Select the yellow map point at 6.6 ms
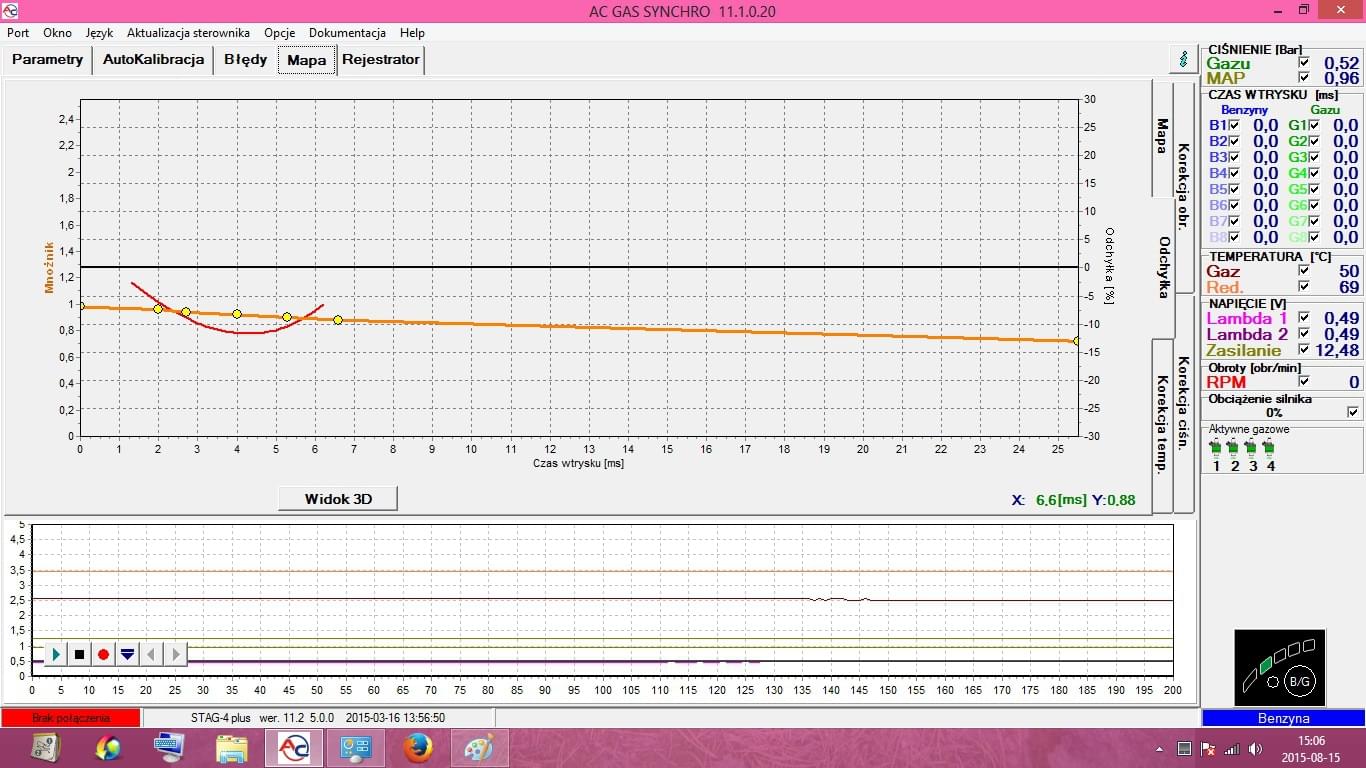Viewport: 1366px width, 768px height. (x=338, y=320)
